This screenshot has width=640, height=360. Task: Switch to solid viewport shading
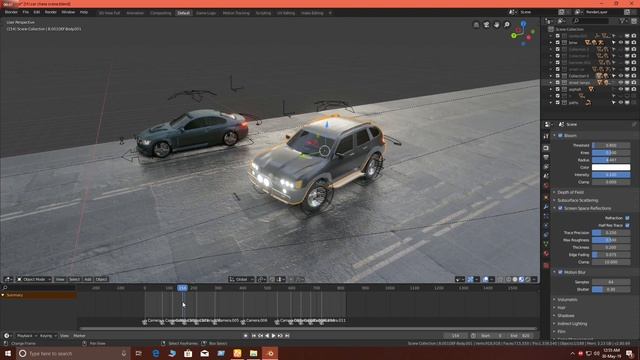click(515, 279)
